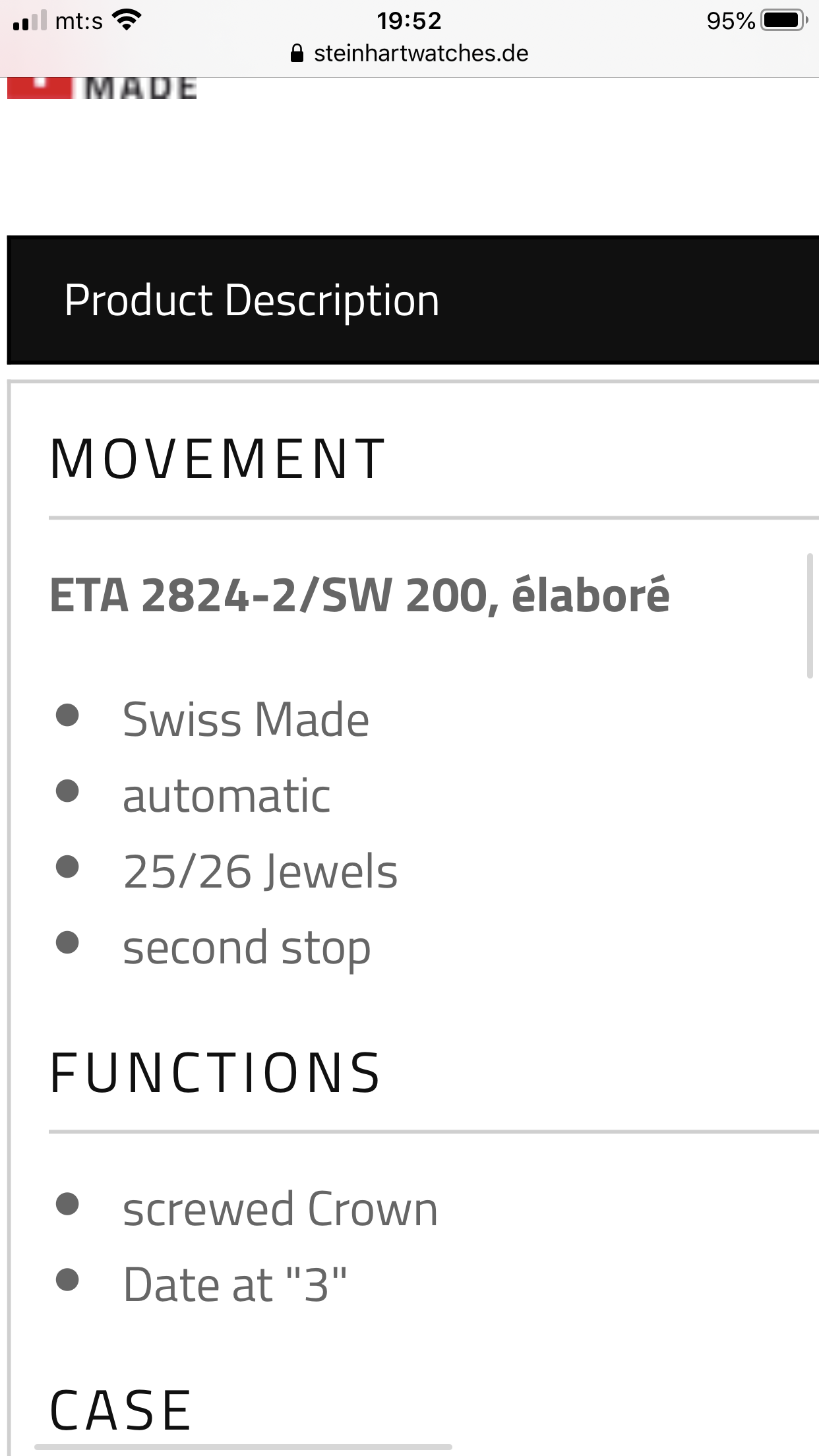819x1456 pixels.
Task: Tap the Wi-Fi status icon
Action: pyautogui.click(x=127, y=20)
